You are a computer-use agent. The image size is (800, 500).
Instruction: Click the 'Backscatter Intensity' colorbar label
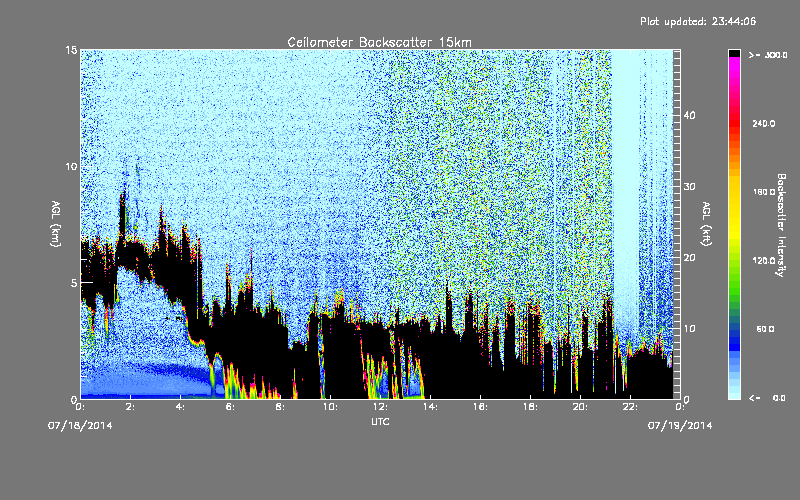(781, 225)
